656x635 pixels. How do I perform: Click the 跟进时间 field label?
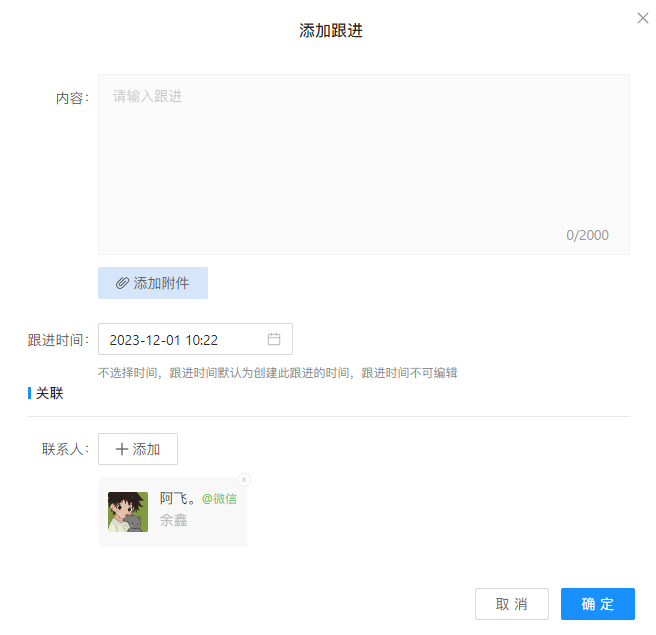pos(58,340)
